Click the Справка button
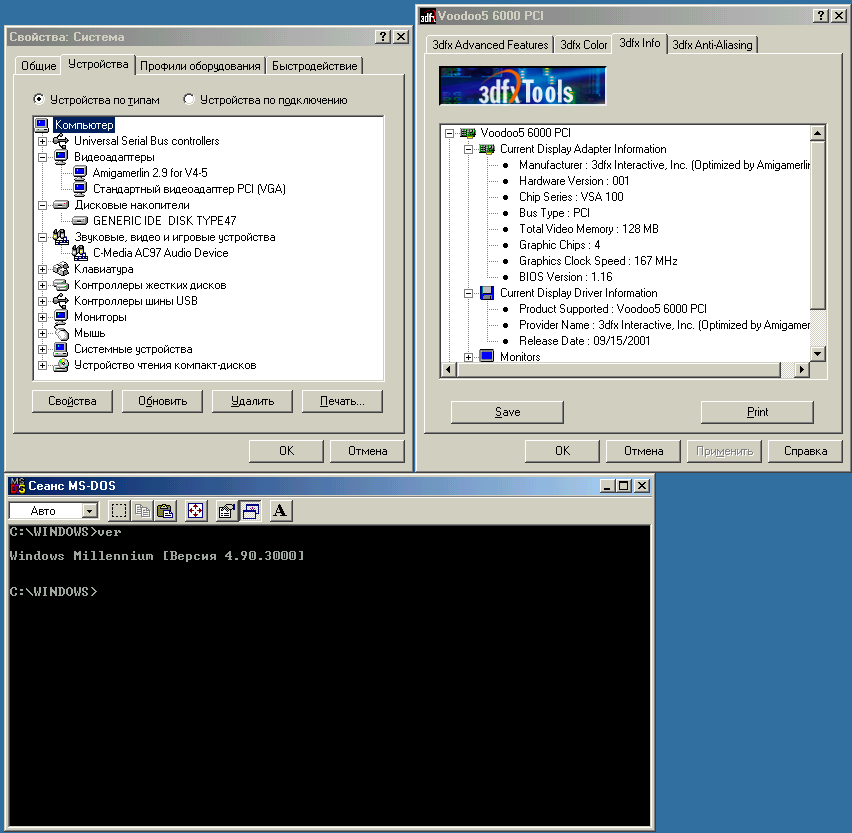The height and width of the screenshot is (833, 852). (805, 451)
